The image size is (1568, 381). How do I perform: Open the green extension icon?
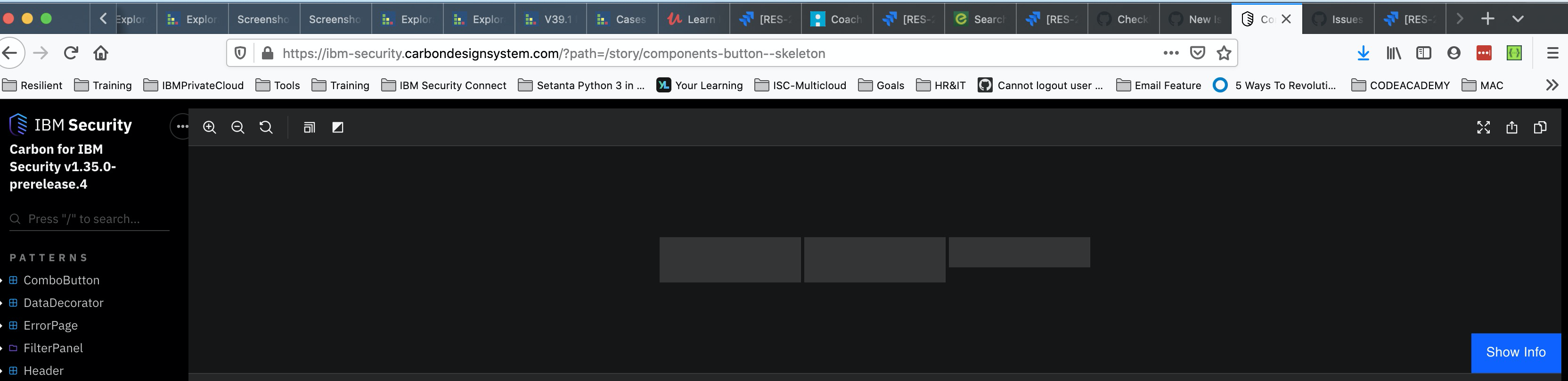[x=1514, y=53]
